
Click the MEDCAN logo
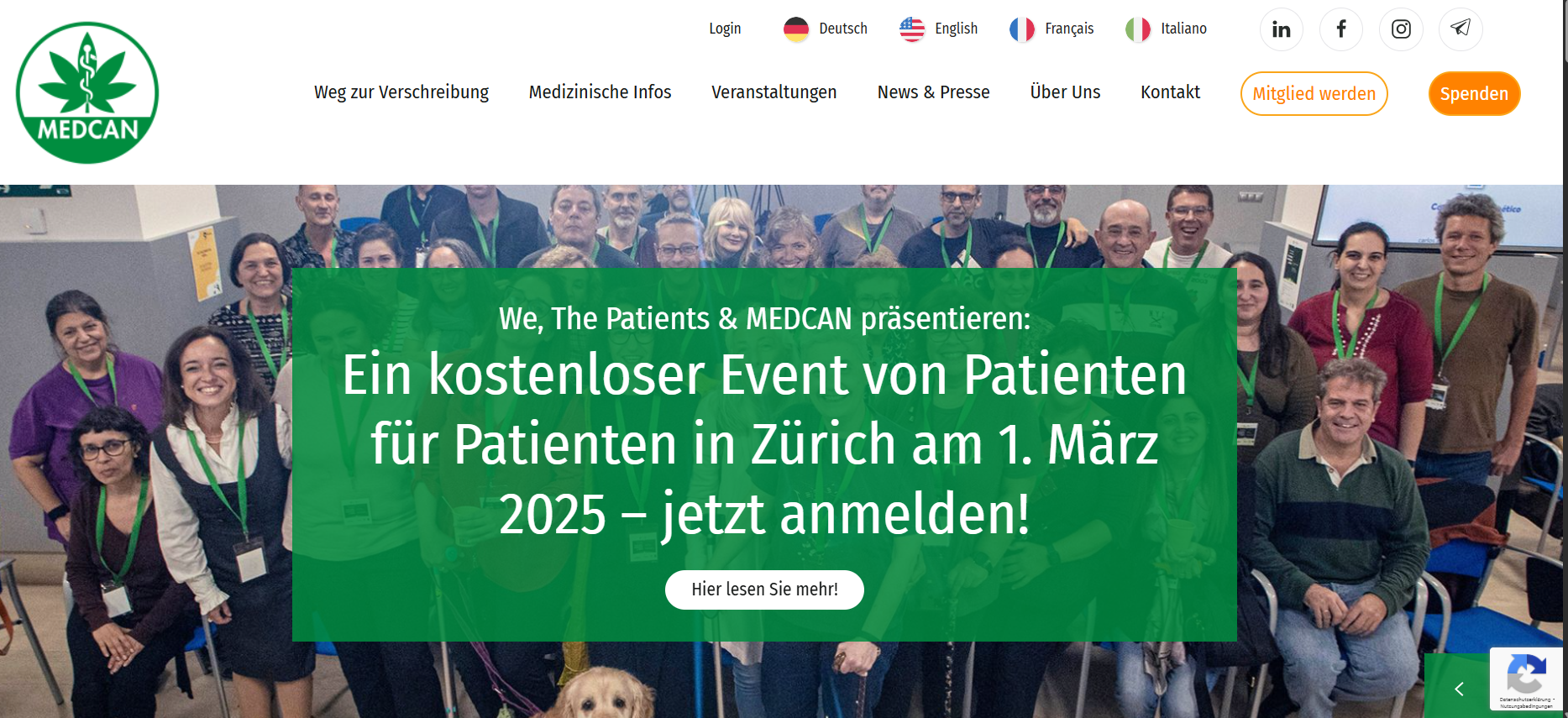[87, 92]
